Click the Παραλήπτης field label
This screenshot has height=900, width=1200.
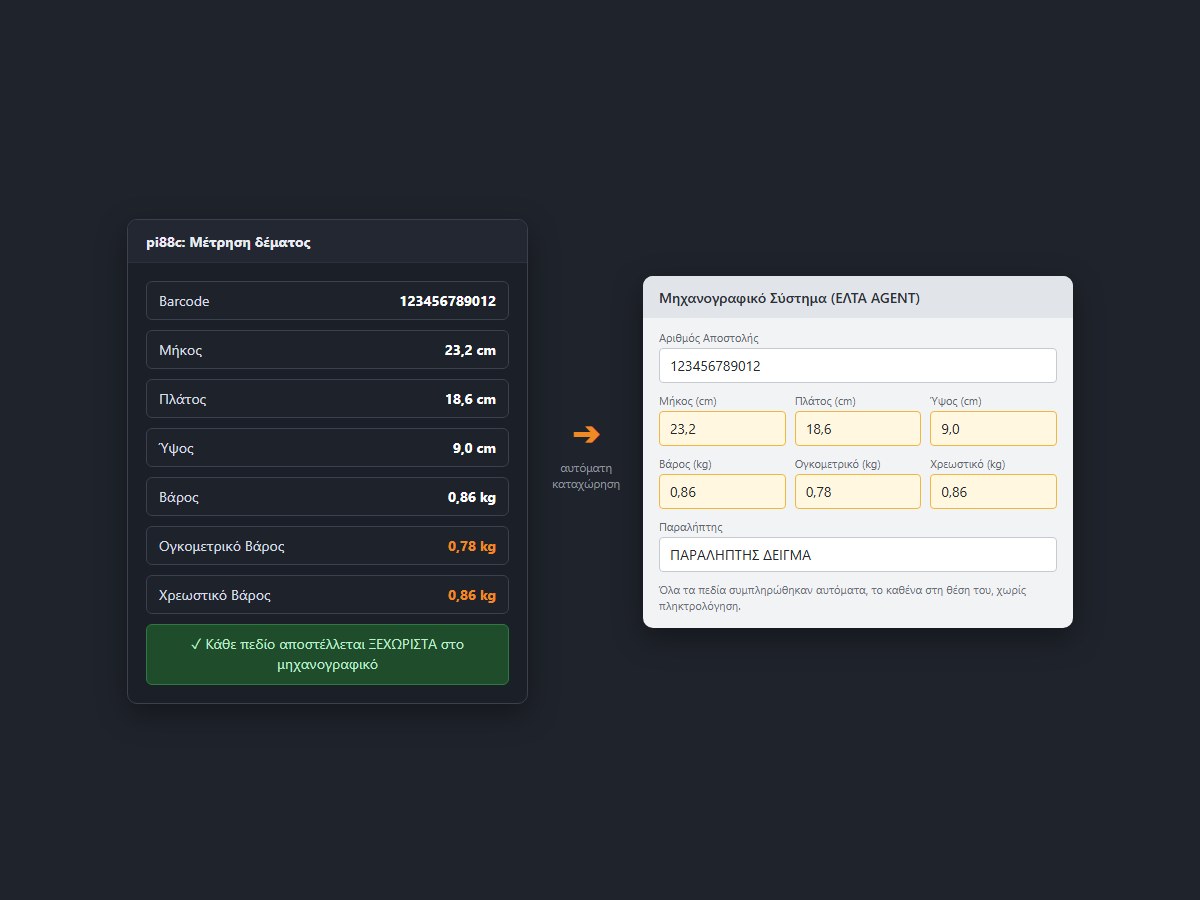691,527
